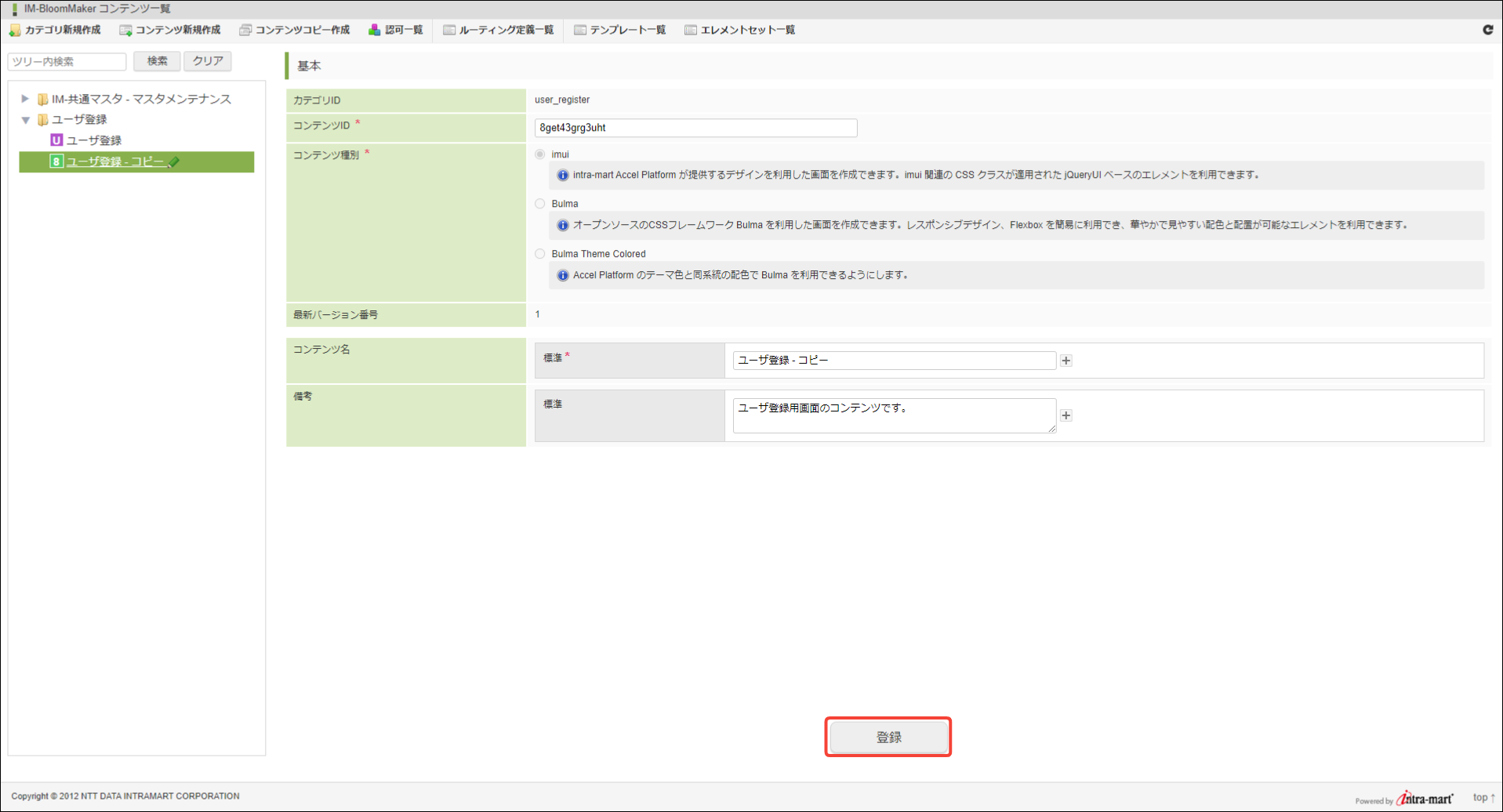Click the カテゴリ新規作成 folder icon
The image size is (1503, 812).
pos(15,31)
